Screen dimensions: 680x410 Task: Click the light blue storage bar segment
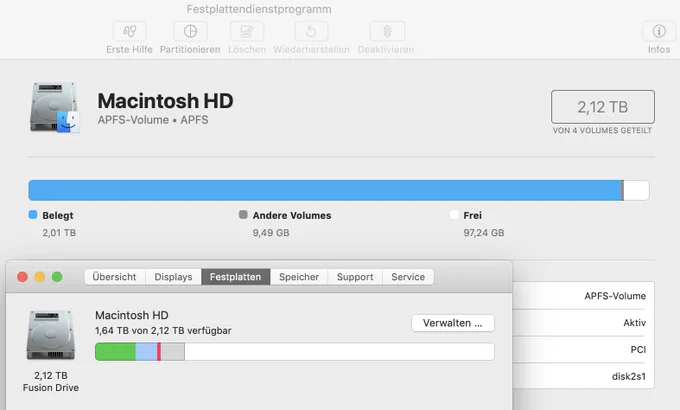coord(147,351)
